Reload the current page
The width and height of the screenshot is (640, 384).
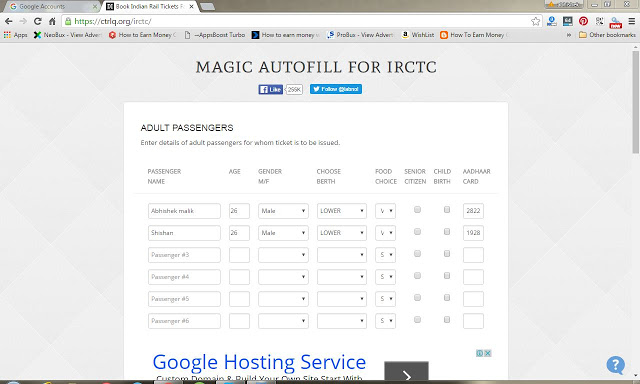click(x=38, y=21)
